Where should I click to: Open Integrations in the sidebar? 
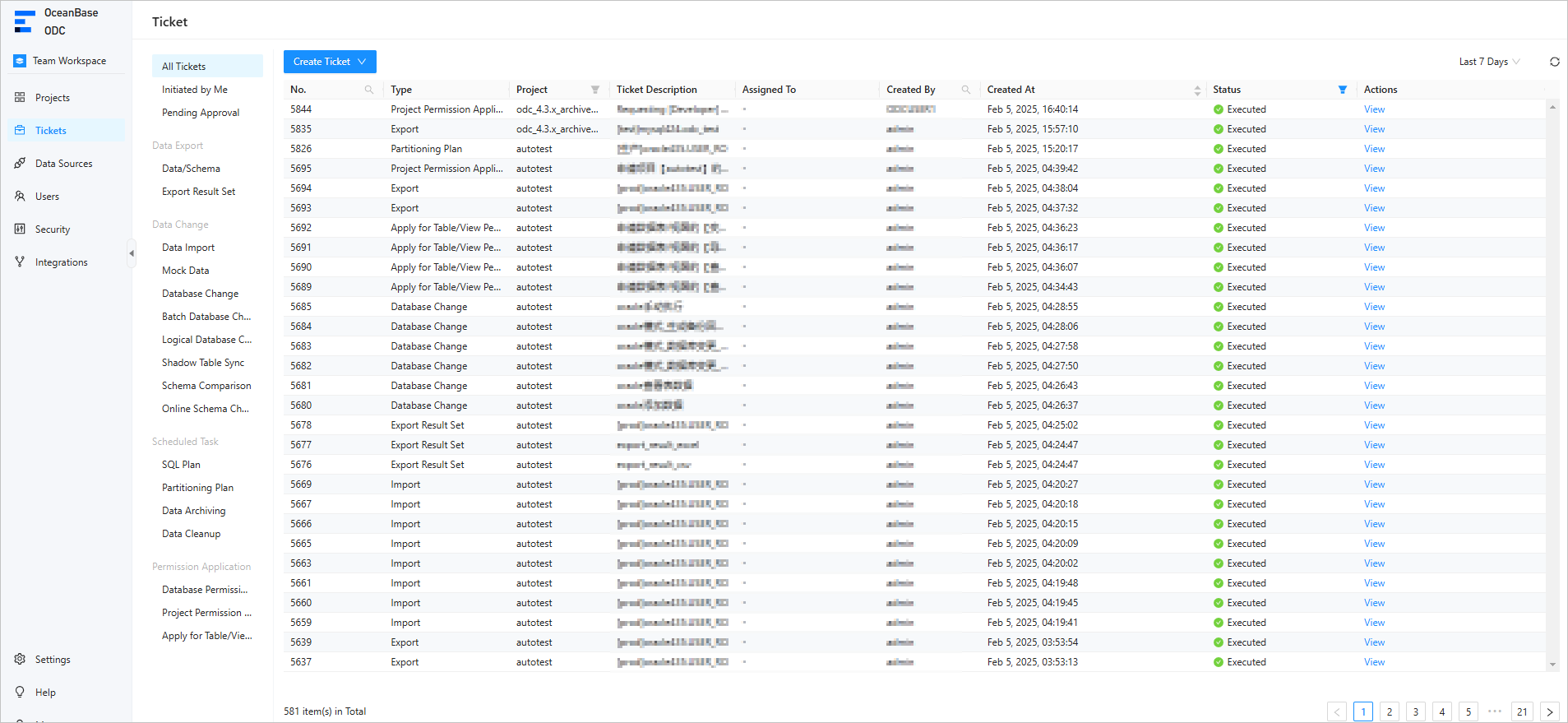pos(61,262)
